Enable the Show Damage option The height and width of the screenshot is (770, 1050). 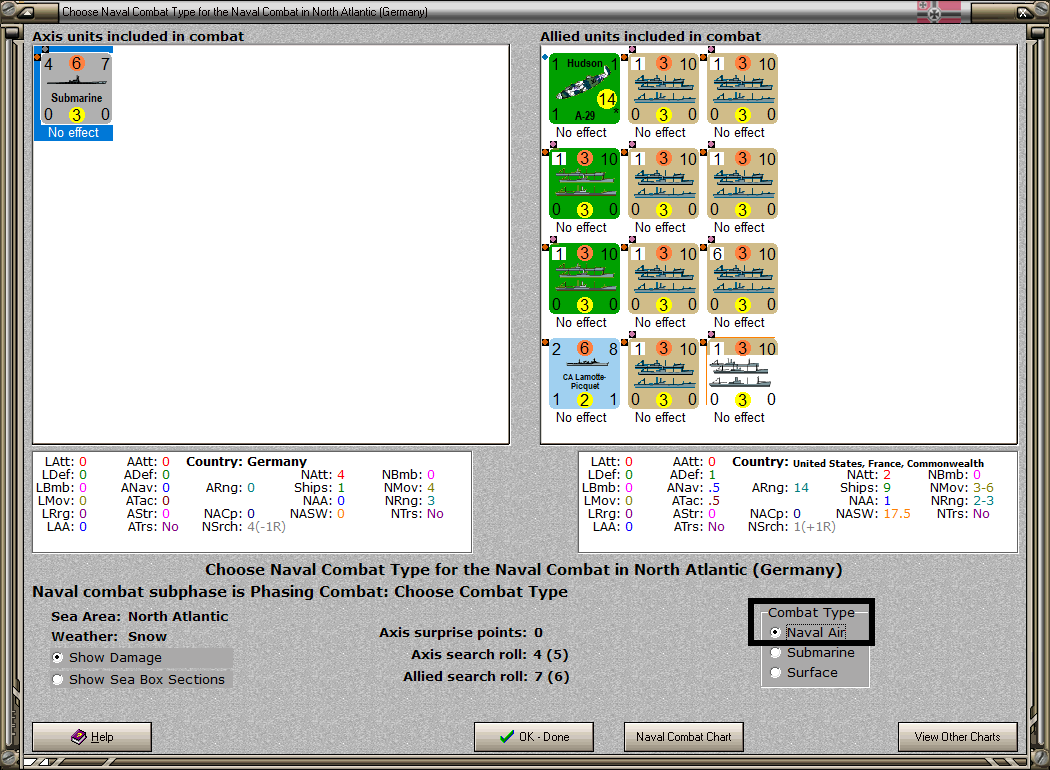point(107,658)
